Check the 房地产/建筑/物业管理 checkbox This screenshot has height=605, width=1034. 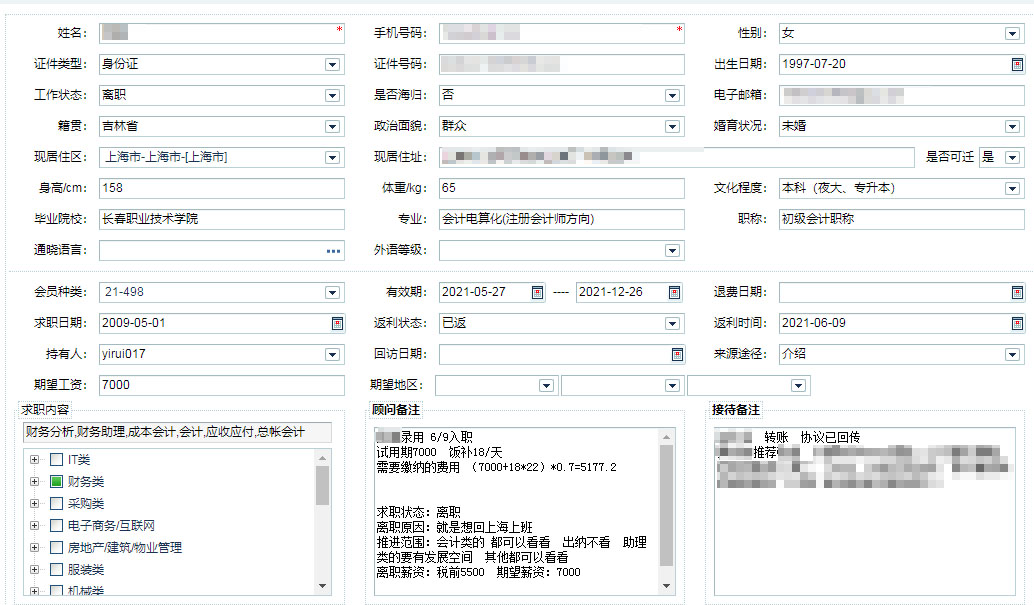tap(57, 548)
